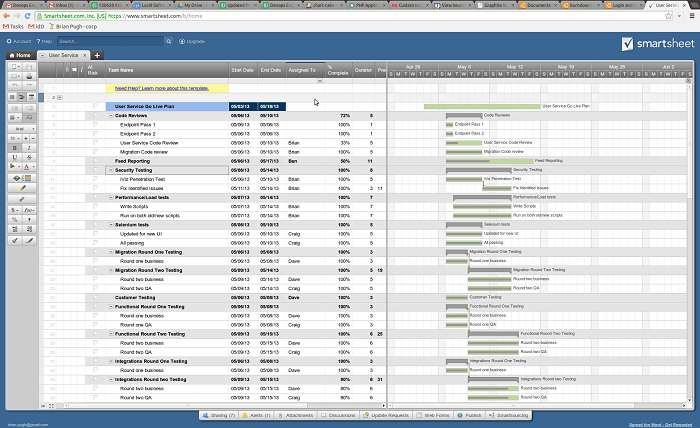Click the Outdent row icon
Screen dimensions: 700x428
pos(15,108)
